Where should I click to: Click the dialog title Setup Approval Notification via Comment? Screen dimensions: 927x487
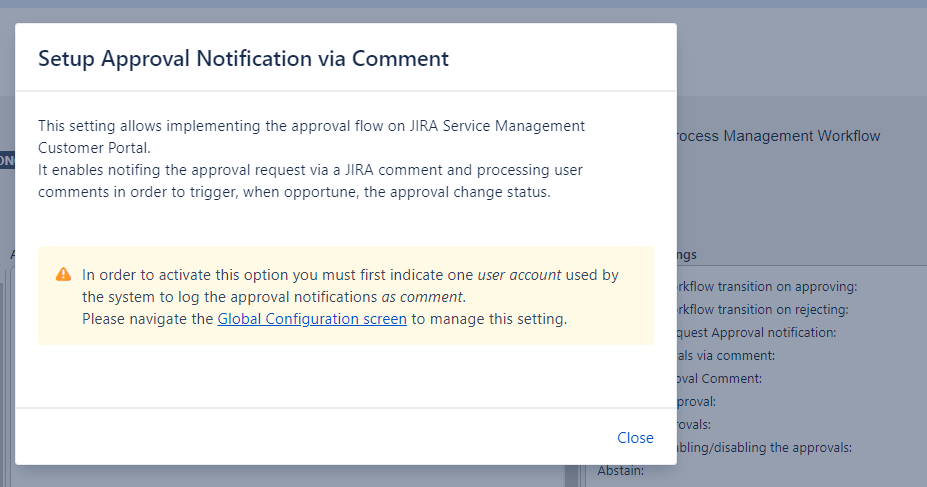tap(243, 59)
